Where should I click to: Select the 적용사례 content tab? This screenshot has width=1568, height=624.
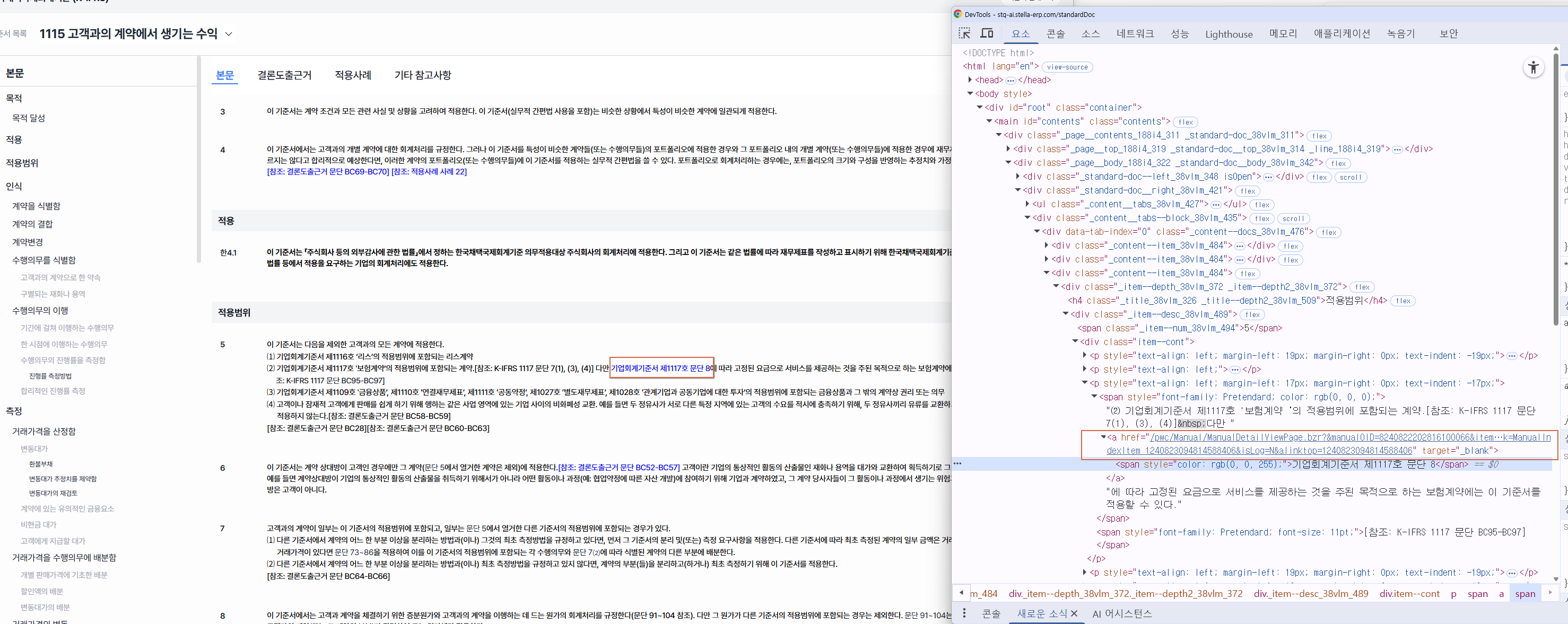coord(352,75)
